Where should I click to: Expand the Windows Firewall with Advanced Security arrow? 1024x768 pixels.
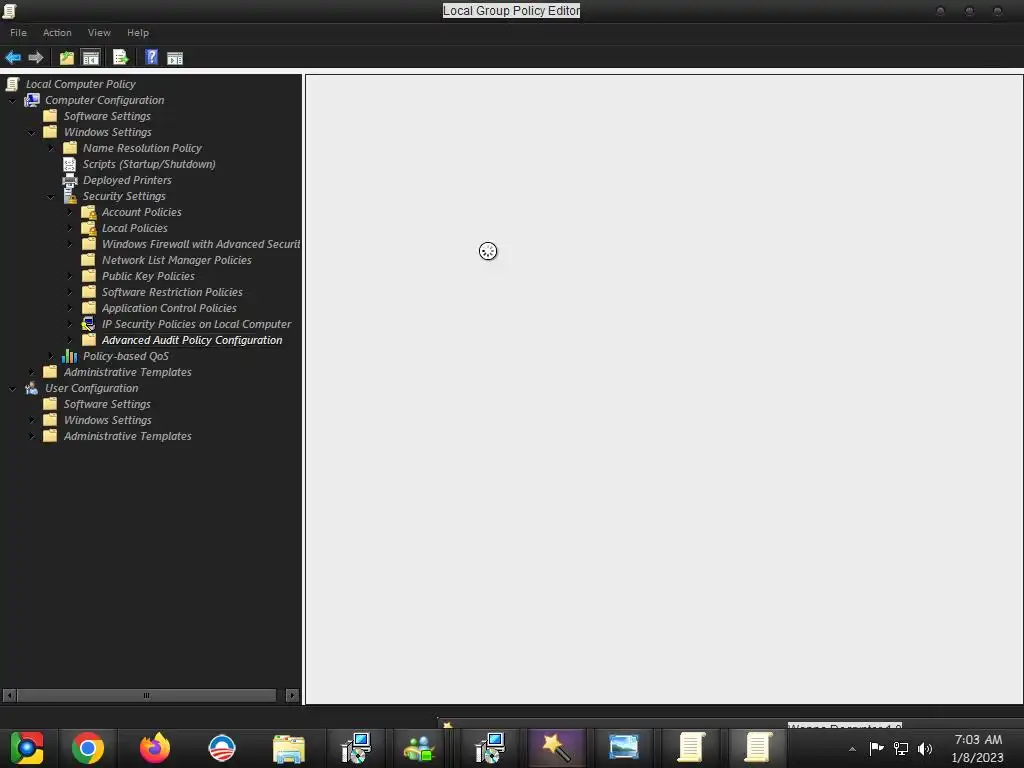point(70,244)
